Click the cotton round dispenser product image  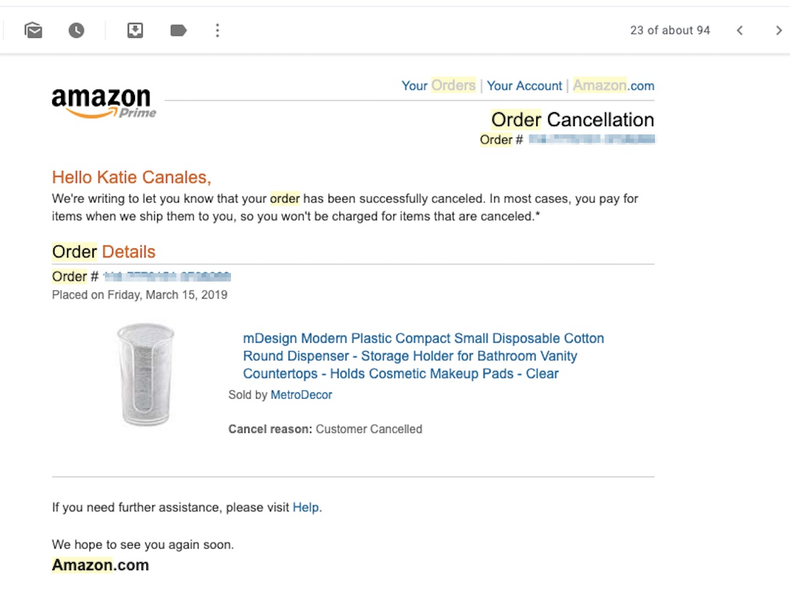coord(145,374)
